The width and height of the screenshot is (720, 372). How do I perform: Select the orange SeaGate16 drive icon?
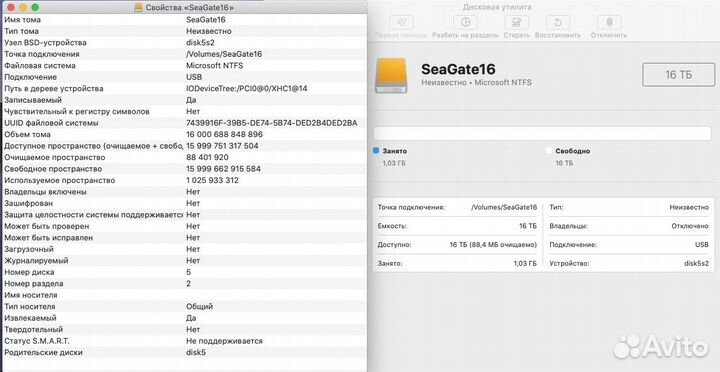(391, 75)
